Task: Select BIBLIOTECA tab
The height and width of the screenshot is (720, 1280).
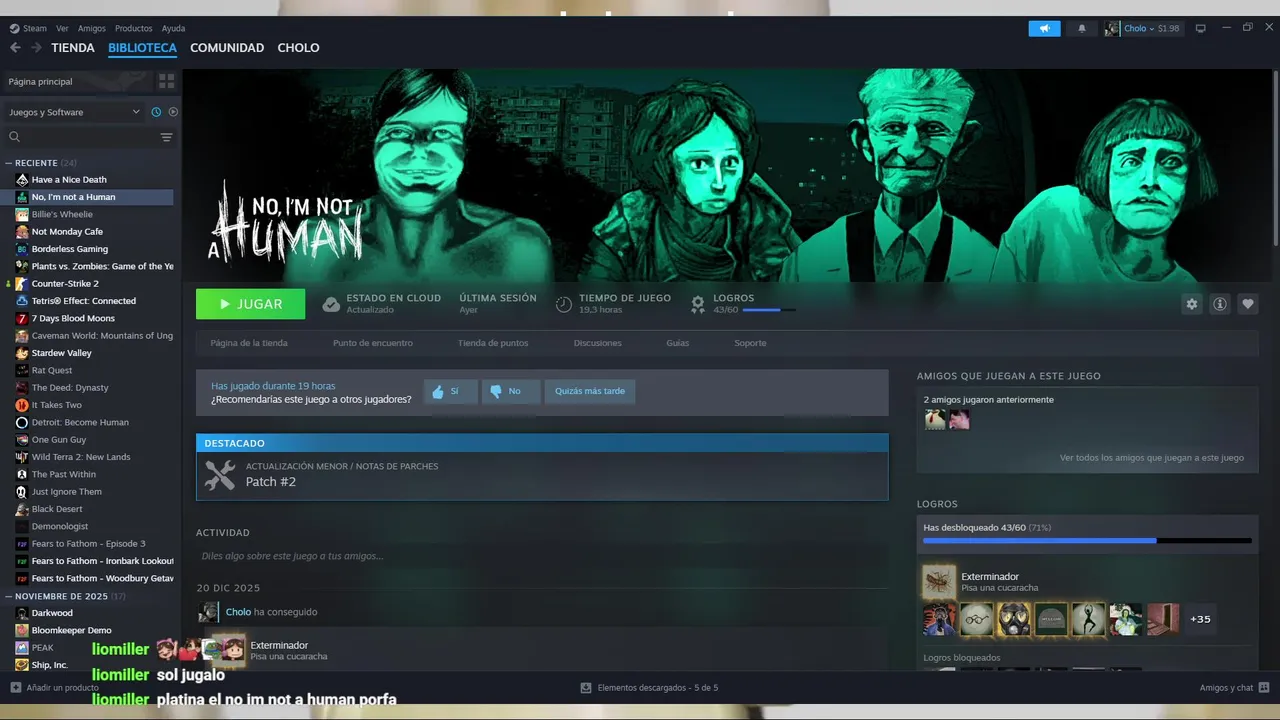Action: 142,48
